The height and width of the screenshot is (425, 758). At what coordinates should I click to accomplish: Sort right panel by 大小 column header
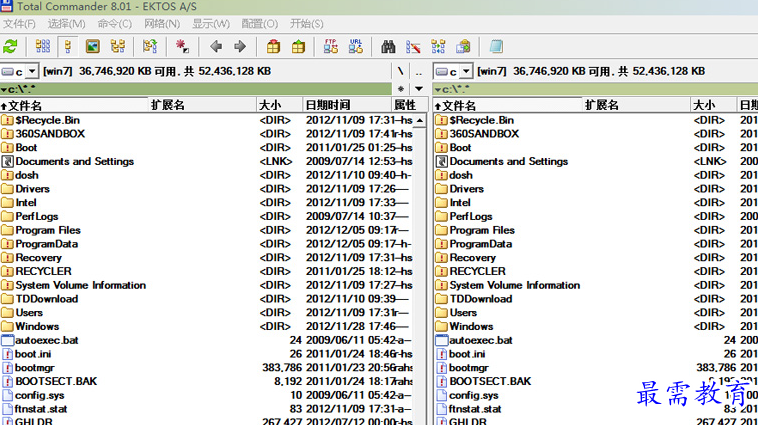pyautogui.click(x=714, y=105)
